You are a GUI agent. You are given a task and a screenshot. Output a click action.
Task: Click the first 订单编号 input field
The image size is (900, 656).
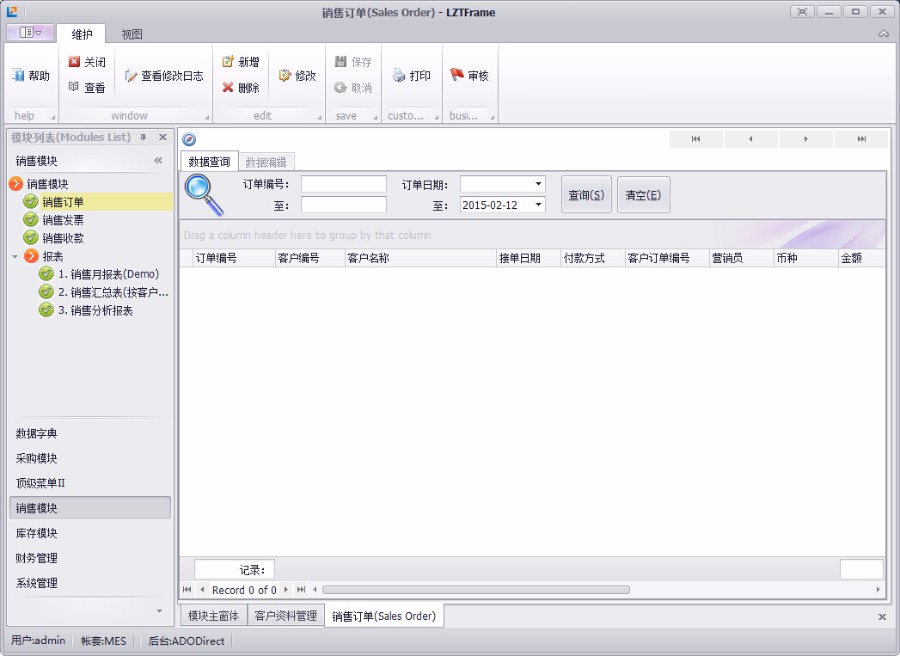pos(344,184)
